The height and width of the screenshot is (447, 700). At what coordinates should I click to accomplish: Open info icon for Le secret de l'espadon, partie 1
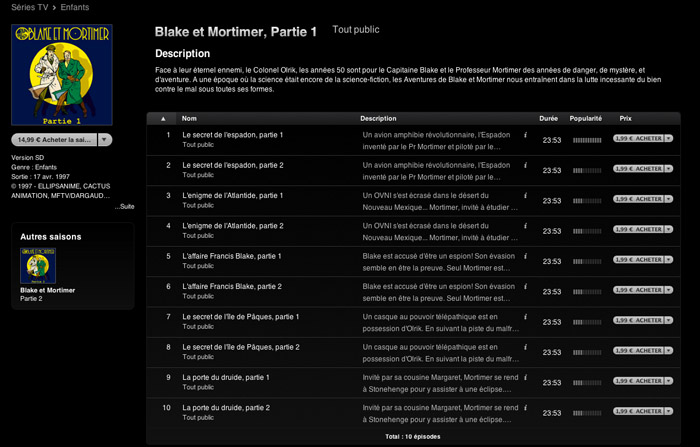(525, 135)
